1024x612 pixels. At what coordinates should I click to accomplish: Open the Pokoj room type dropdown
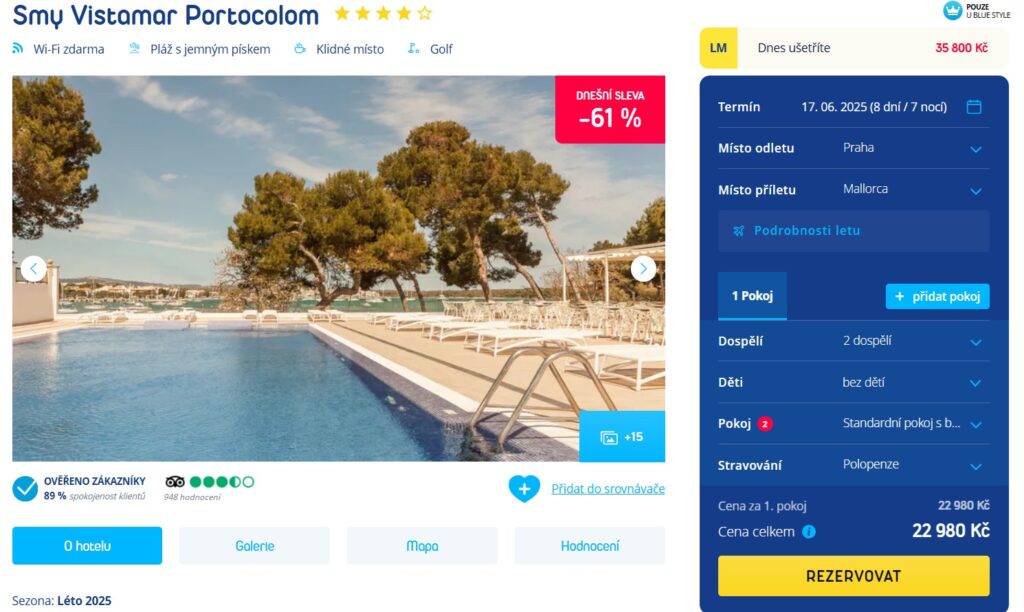[x=853, y=423]
